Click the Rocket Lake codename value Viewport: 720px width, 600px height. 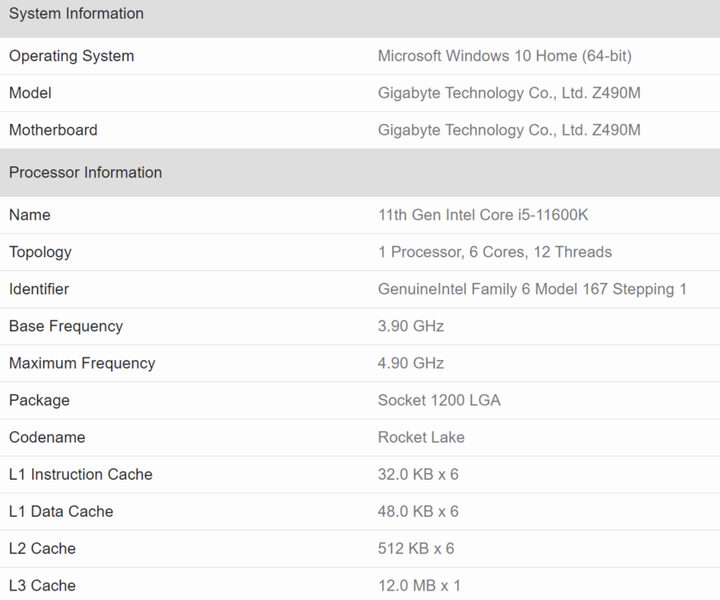click(x=421, y=437)
